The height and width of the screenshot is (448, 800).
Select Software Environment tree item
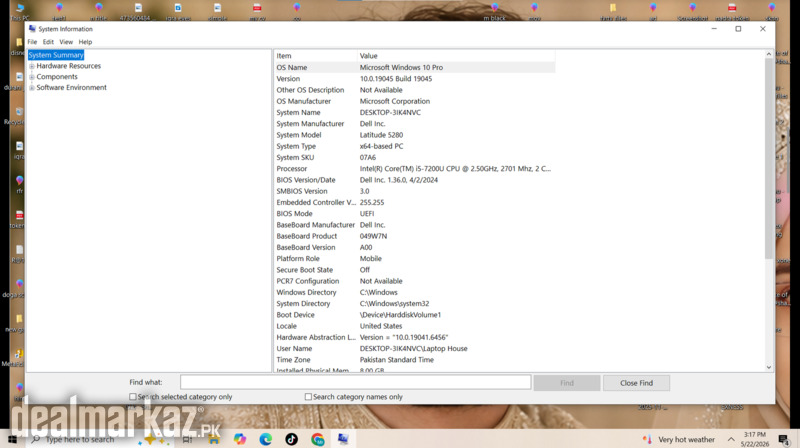tap(71, 87)
